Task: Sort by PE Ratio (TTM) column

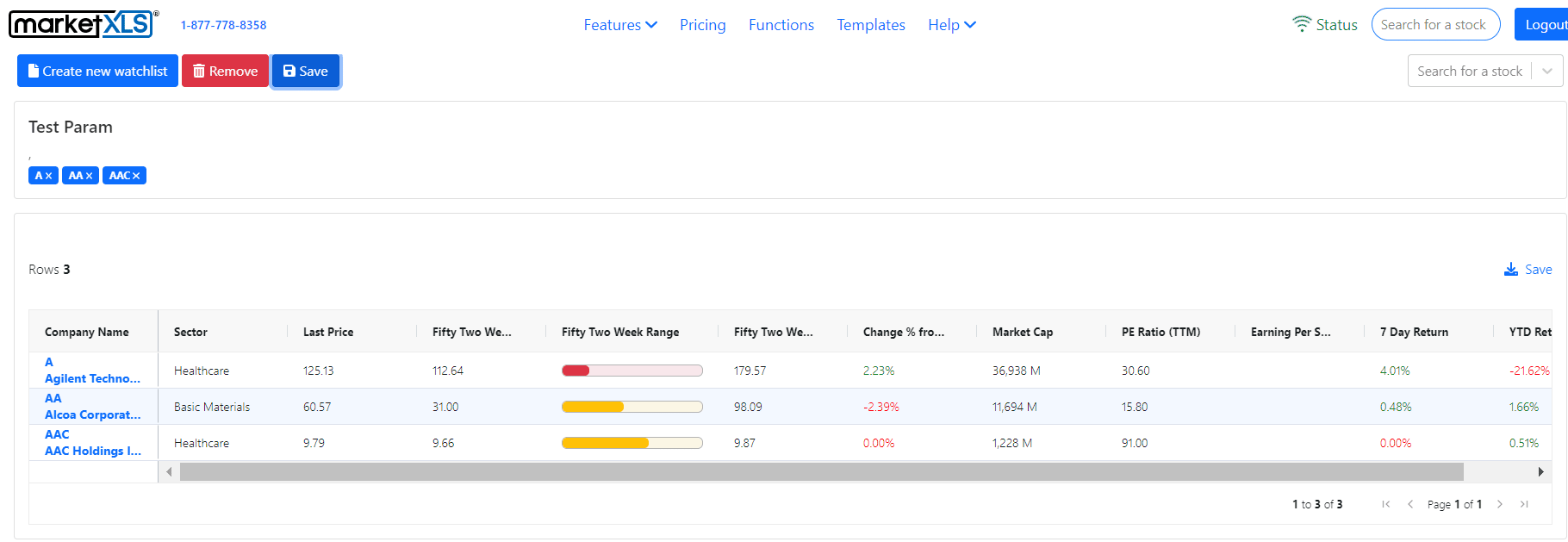Action: 1160,332
